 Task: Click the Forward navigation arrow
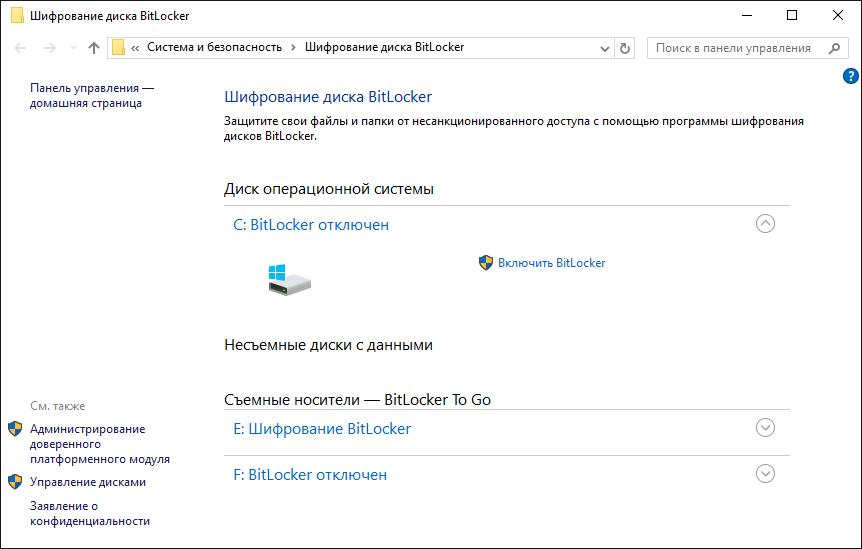(x=49, y=48)
